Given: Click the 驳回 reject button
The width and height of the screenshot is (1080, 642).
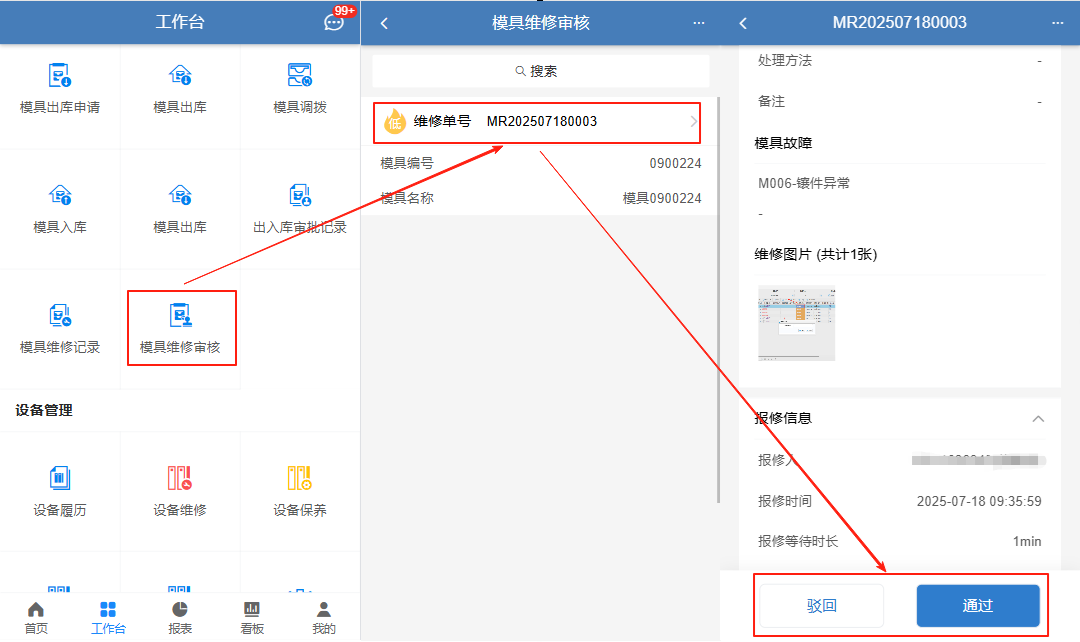Looking at the screenshot, I should coord(821,606).
